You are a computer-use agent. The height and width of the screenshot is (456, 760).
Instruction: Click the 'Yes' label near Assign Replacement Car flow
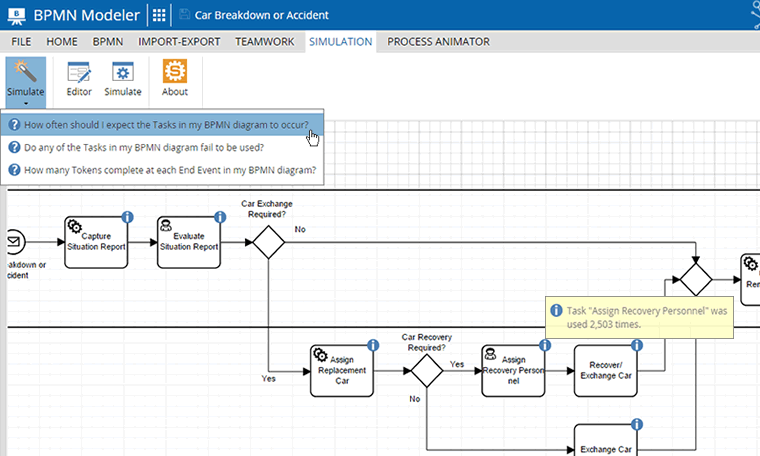pos(269,378)
